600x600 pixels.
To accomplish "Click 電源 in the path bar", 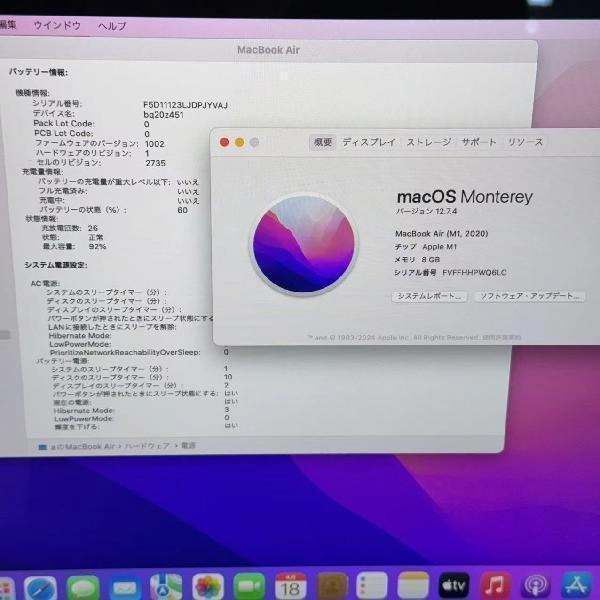I will [x=188, y=445].
